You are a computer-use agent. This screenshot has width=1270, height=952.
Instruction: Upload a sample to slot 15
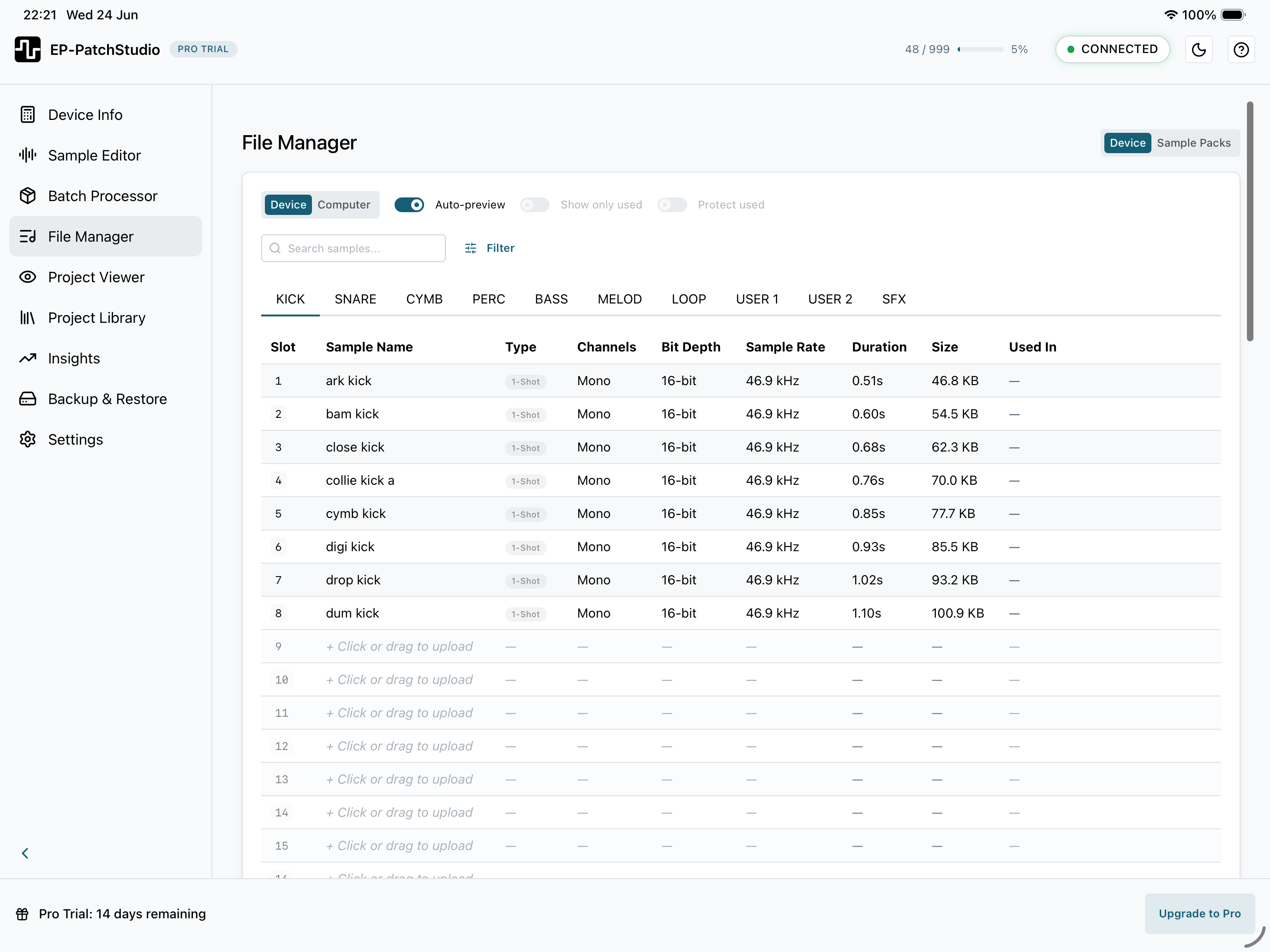pyautogui.click(x=400, y=845)
